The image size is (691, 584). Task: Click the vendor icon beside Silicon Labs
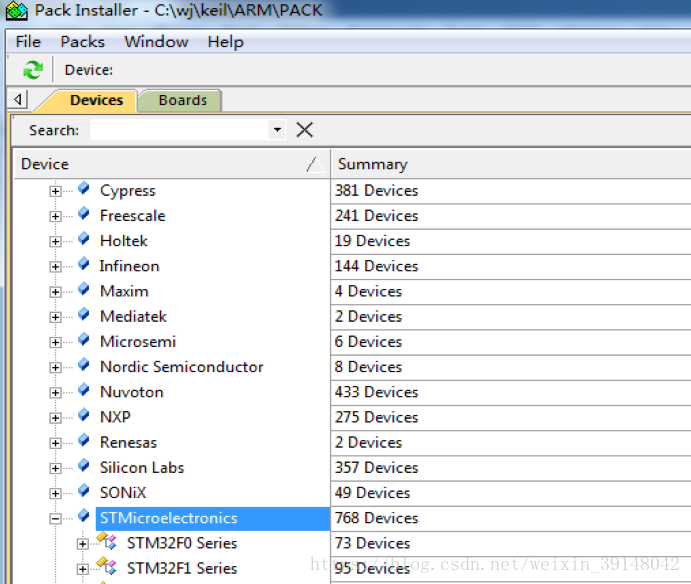(84, 465)
